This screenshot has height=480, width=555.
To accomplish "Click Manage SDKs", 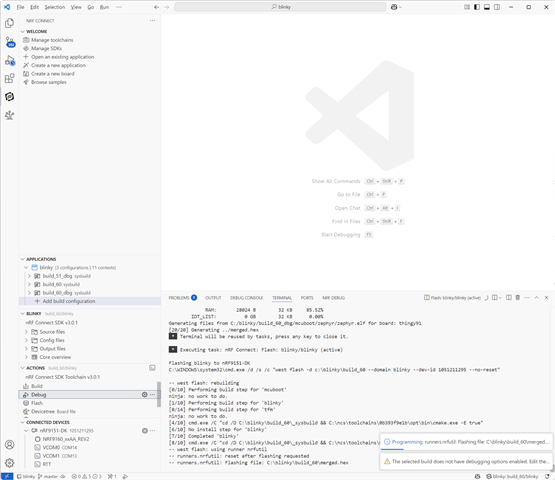I will [46, 48].
